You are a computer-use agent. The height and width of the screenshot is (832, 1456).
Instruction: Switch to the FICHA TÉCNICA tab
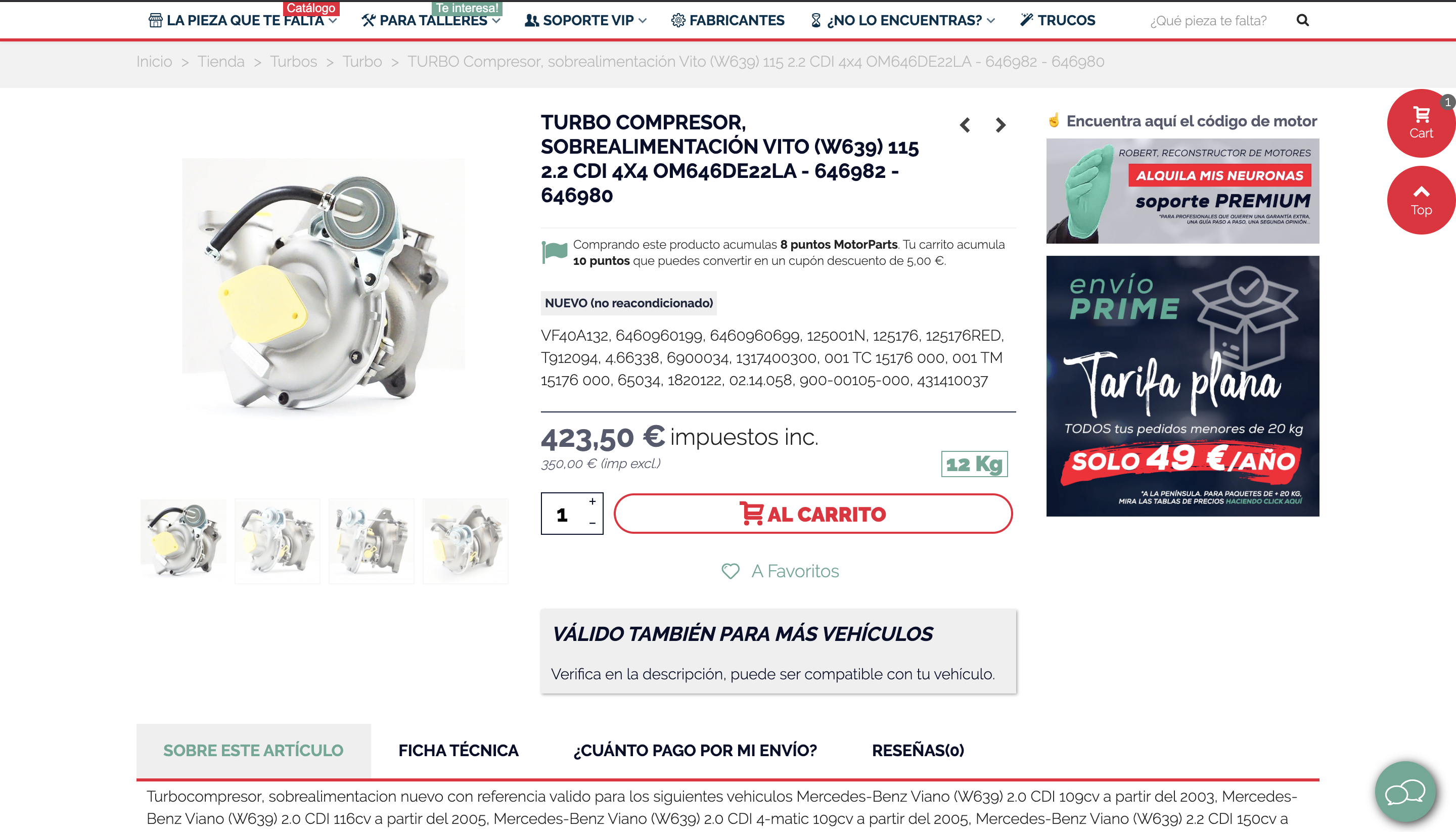pyautogui.click(x=458, y=750)
